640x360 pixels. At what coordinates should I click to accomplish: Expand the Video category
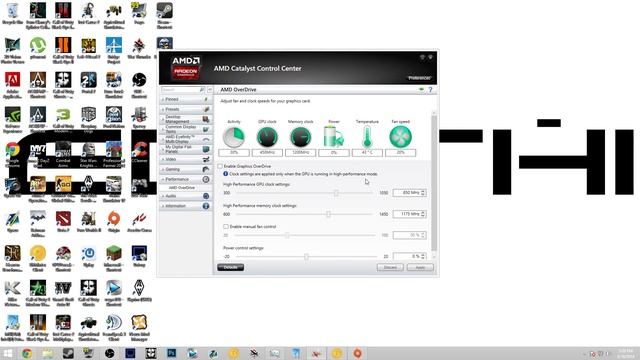[186, 159]
